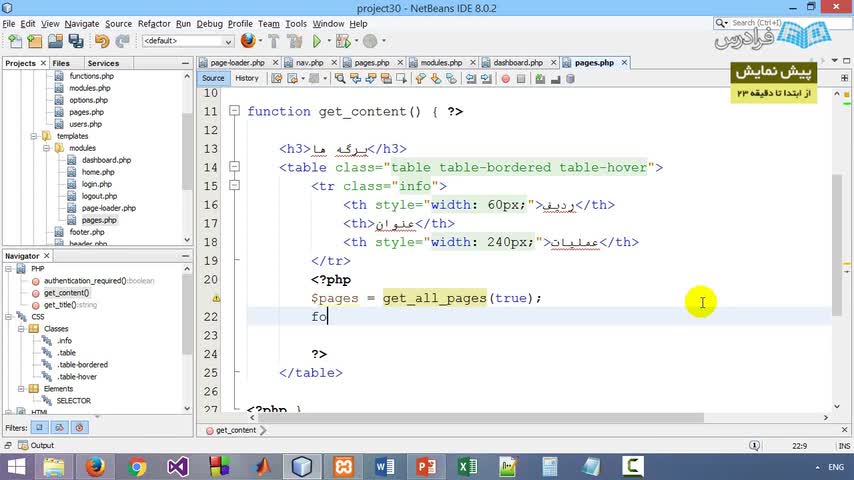This screenshot has height=480, width=854.
Task: Collapse the CSS Classes node in Navigator
Action: tap(22, 329)
